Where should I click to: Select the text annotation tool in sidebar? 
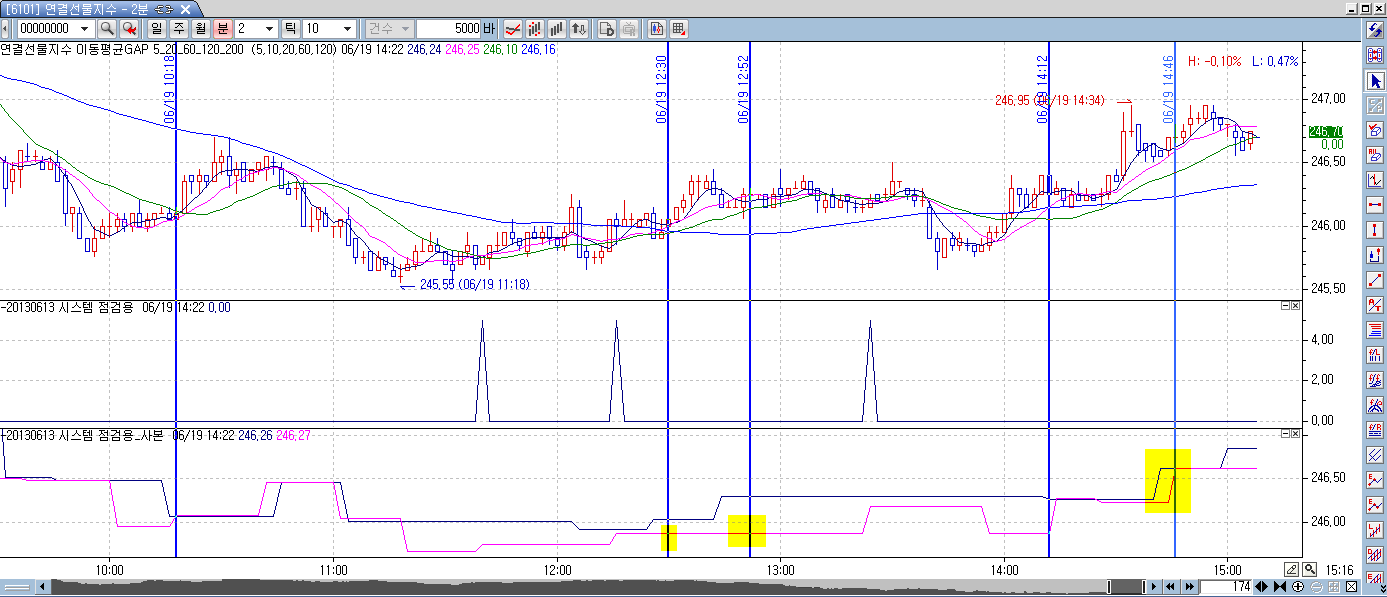pos(1375,304)
